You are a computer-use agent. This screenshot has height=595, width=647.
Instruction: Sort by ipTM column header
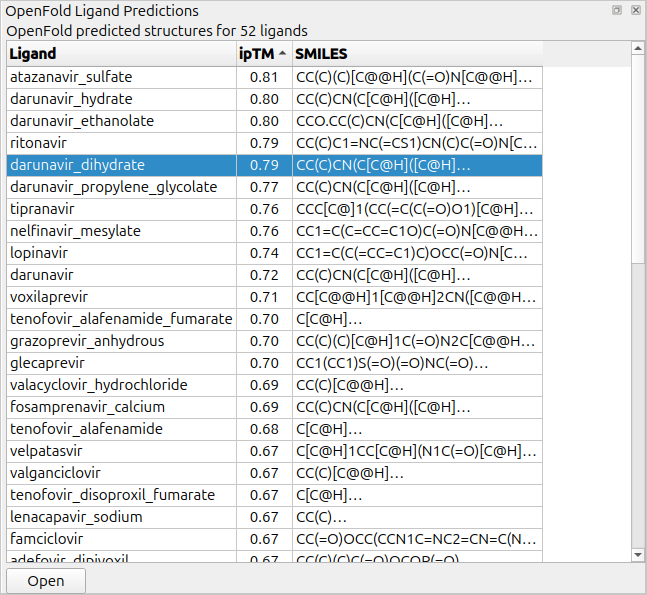point(264,54)
